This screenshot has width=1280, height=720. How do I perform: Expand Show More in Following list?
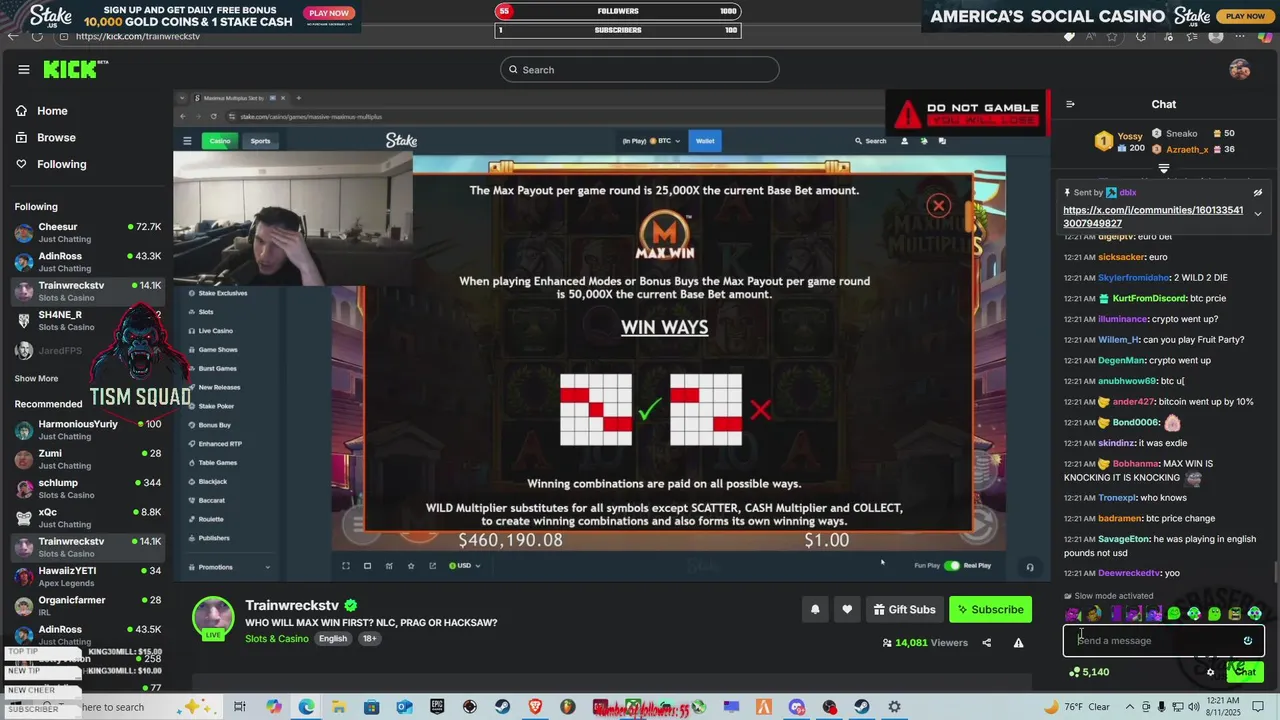[x=36, y=379]
